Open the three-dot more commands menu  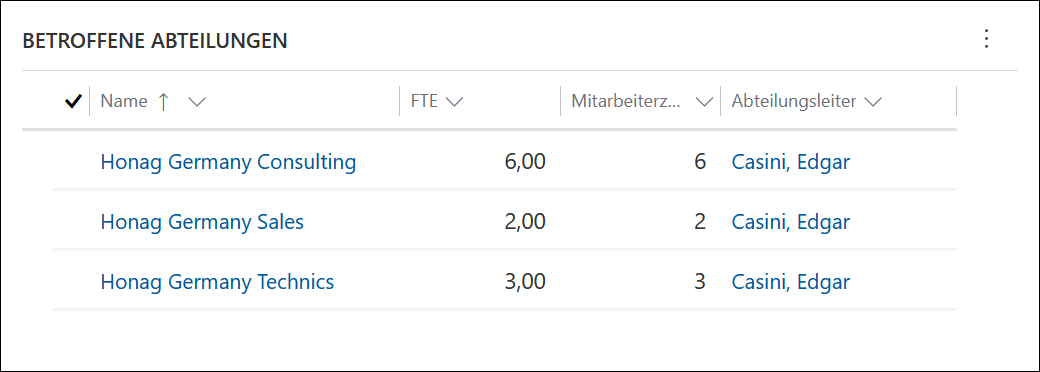pos(986,39)
